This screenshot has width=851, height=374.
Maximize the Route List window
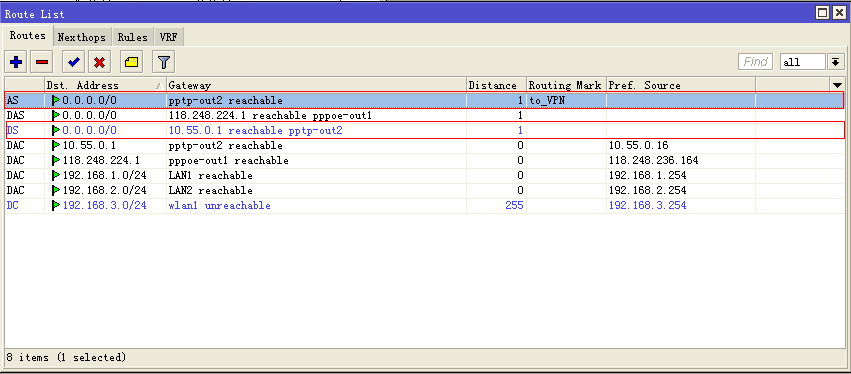(x=823, y=12)
